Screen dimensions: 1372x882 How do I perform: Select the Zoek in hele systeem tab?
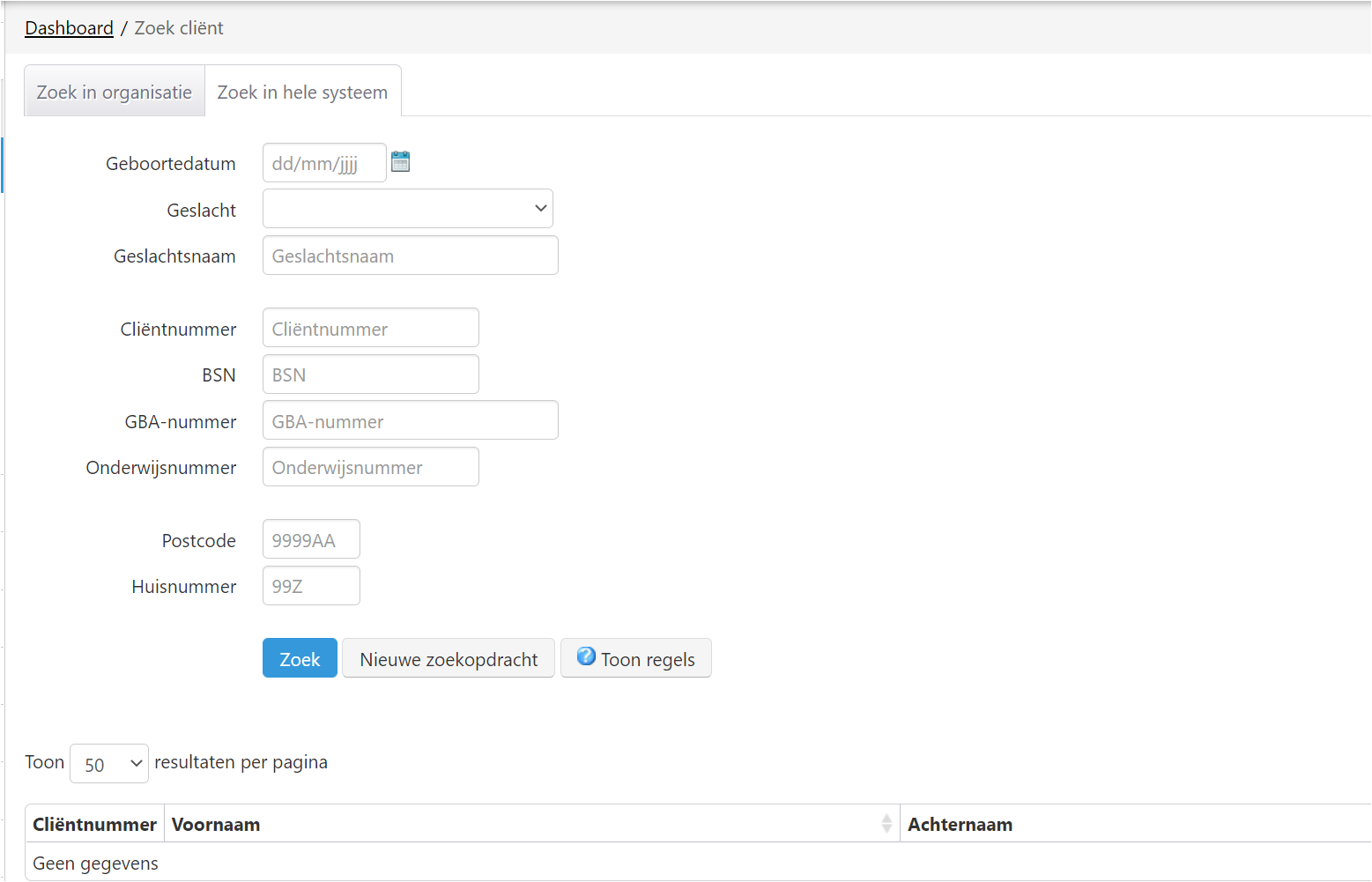coord(302,92)
